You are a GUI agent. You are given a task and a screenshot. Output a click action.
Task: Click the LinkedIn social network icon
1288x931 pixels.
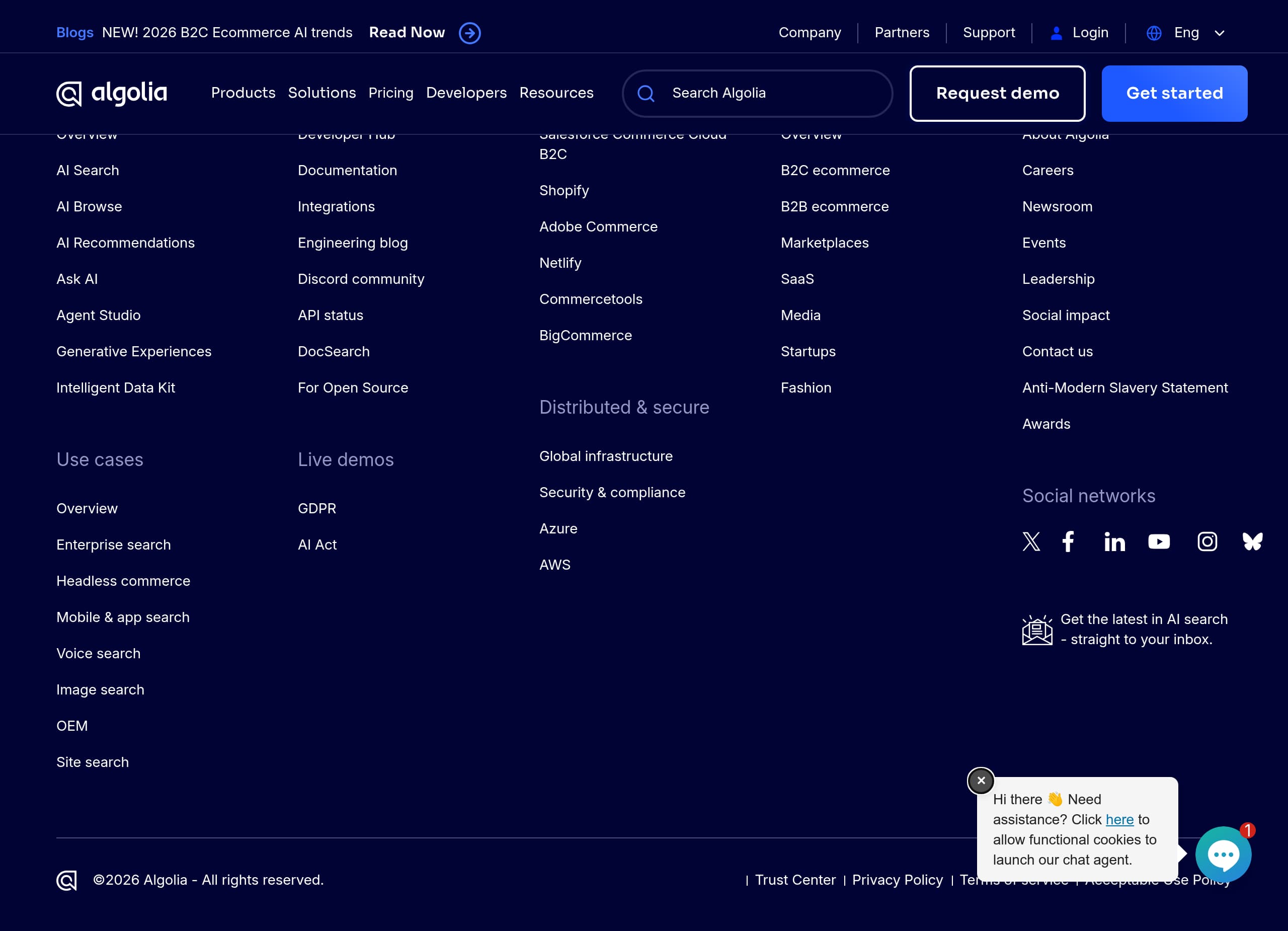point(1114,541)
